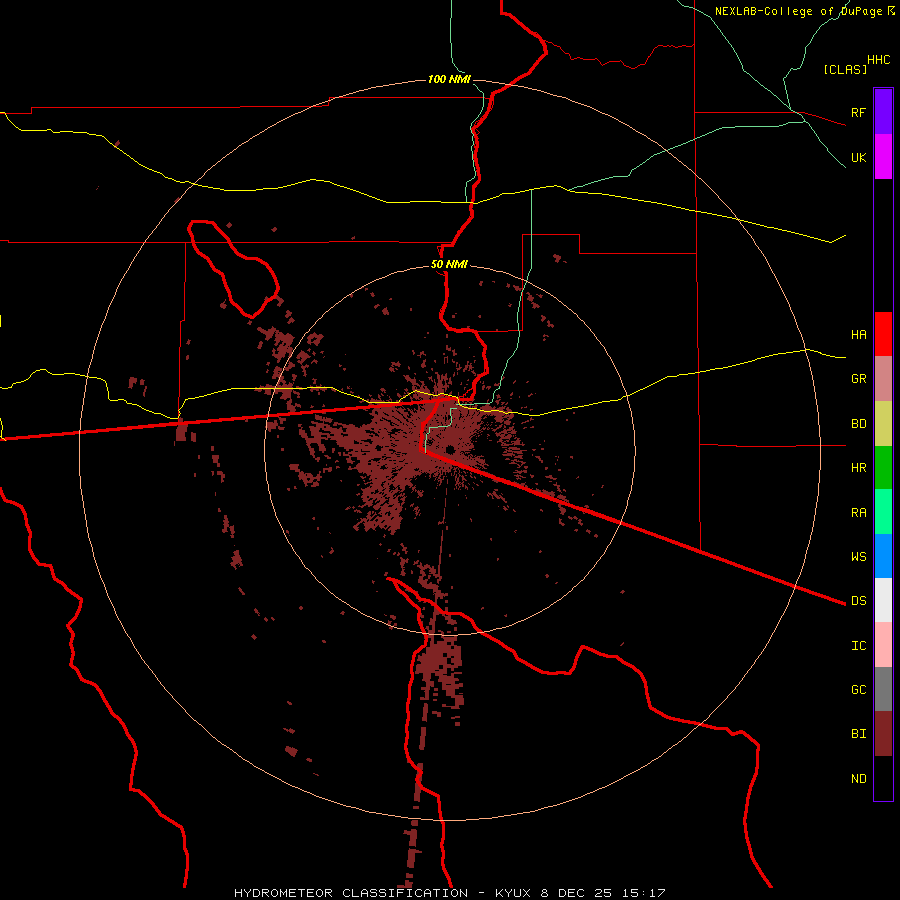Viewport: 900px width, 900px height.
Task: Click the UK magenta legend swatch
Action: pos(883,157)
